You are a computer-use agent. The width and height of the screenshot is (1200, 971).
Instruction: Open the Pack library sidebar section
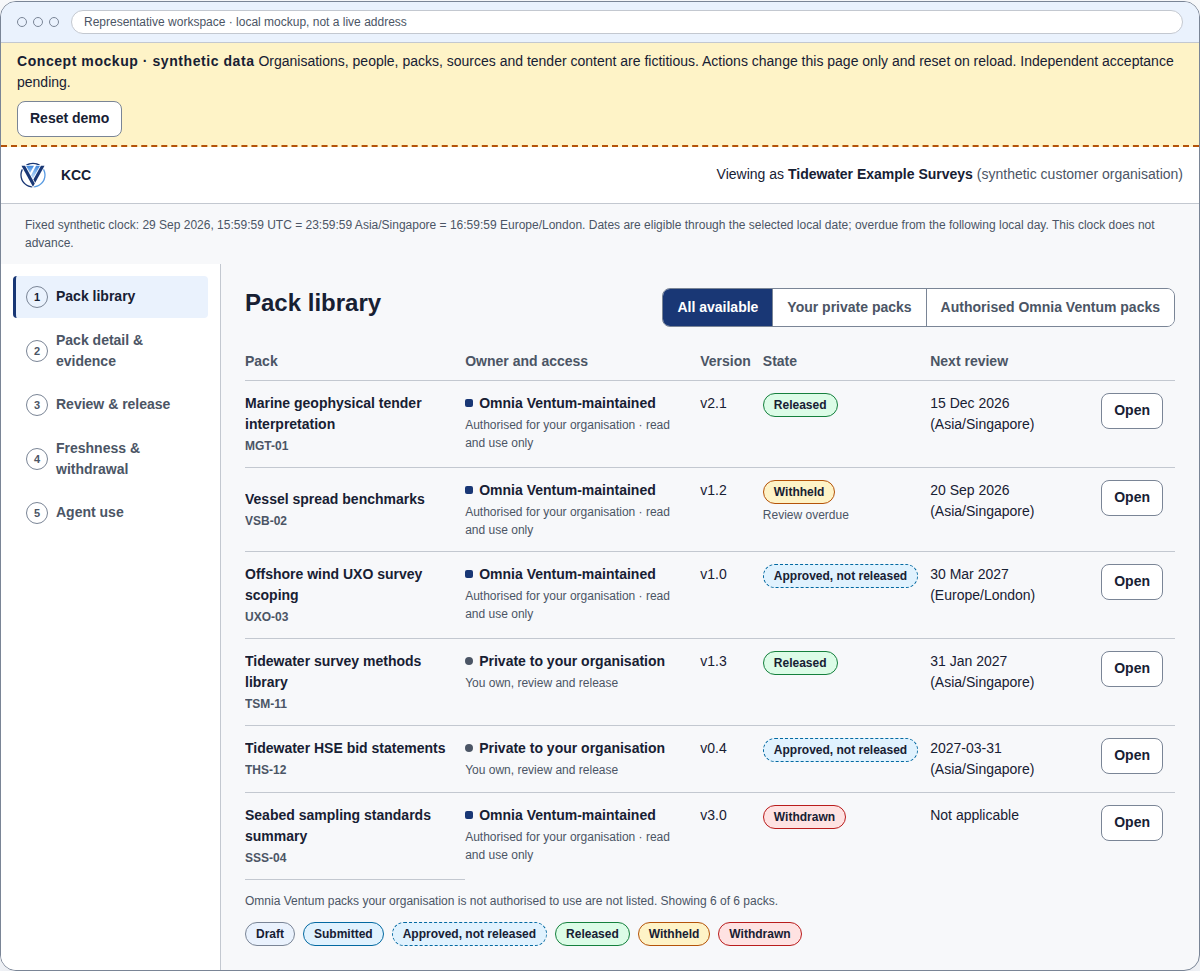(x=111, y=297)
